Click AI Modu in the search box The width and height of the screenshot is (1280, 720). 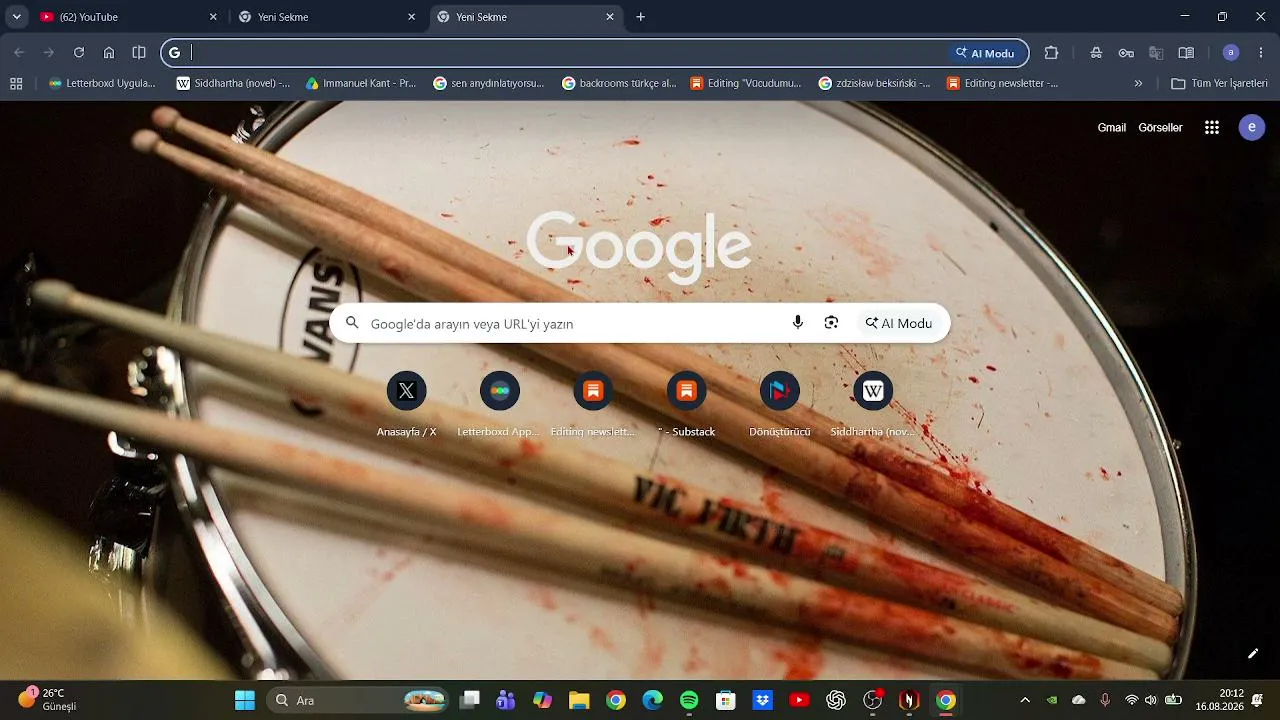899,323
